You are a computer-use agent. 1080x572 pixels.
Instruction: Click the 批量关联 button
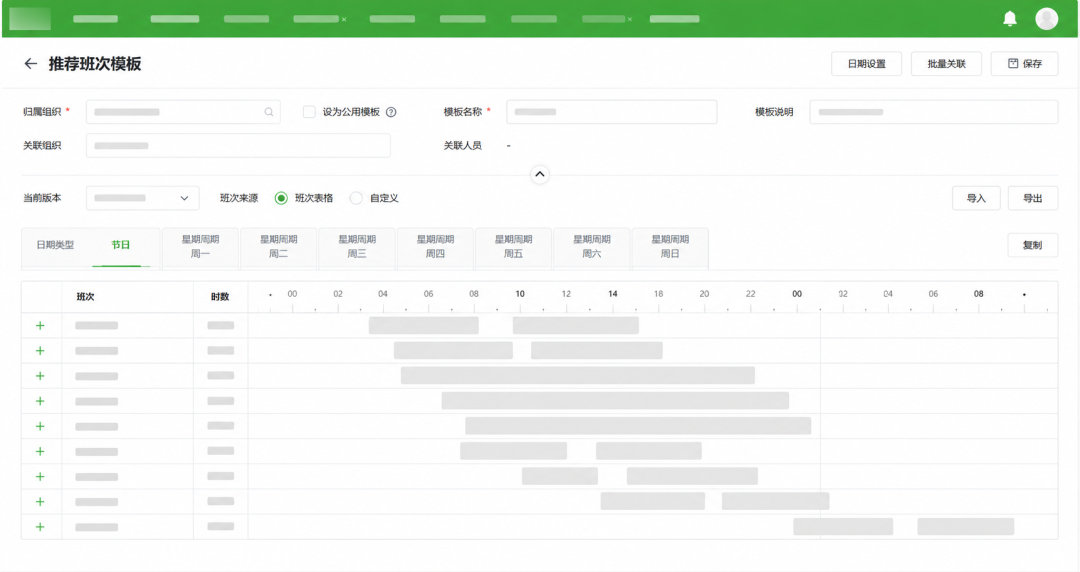click(x=946, y=63)
